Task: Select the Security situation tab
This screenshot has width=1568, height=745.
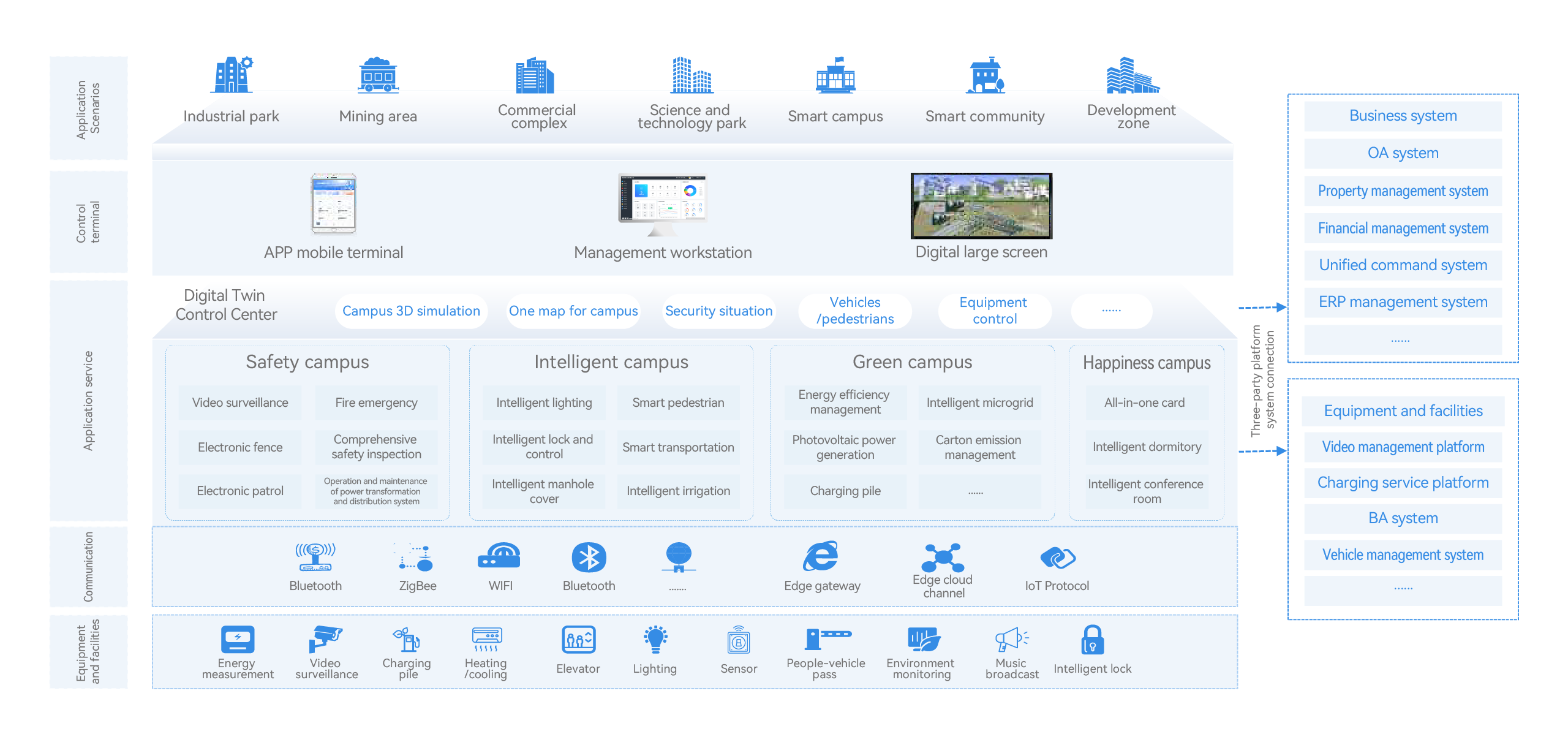Action: pyautogui.click(x=718, y=311)
